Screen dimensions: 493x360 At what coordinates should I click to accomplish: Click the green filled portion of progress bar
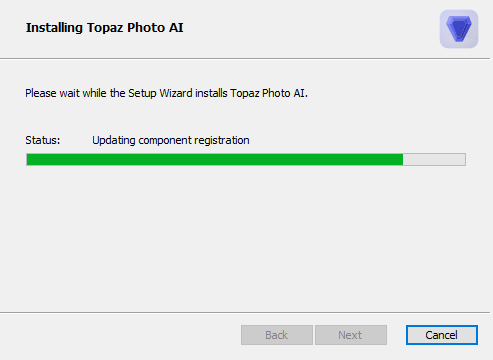(215, 160)
